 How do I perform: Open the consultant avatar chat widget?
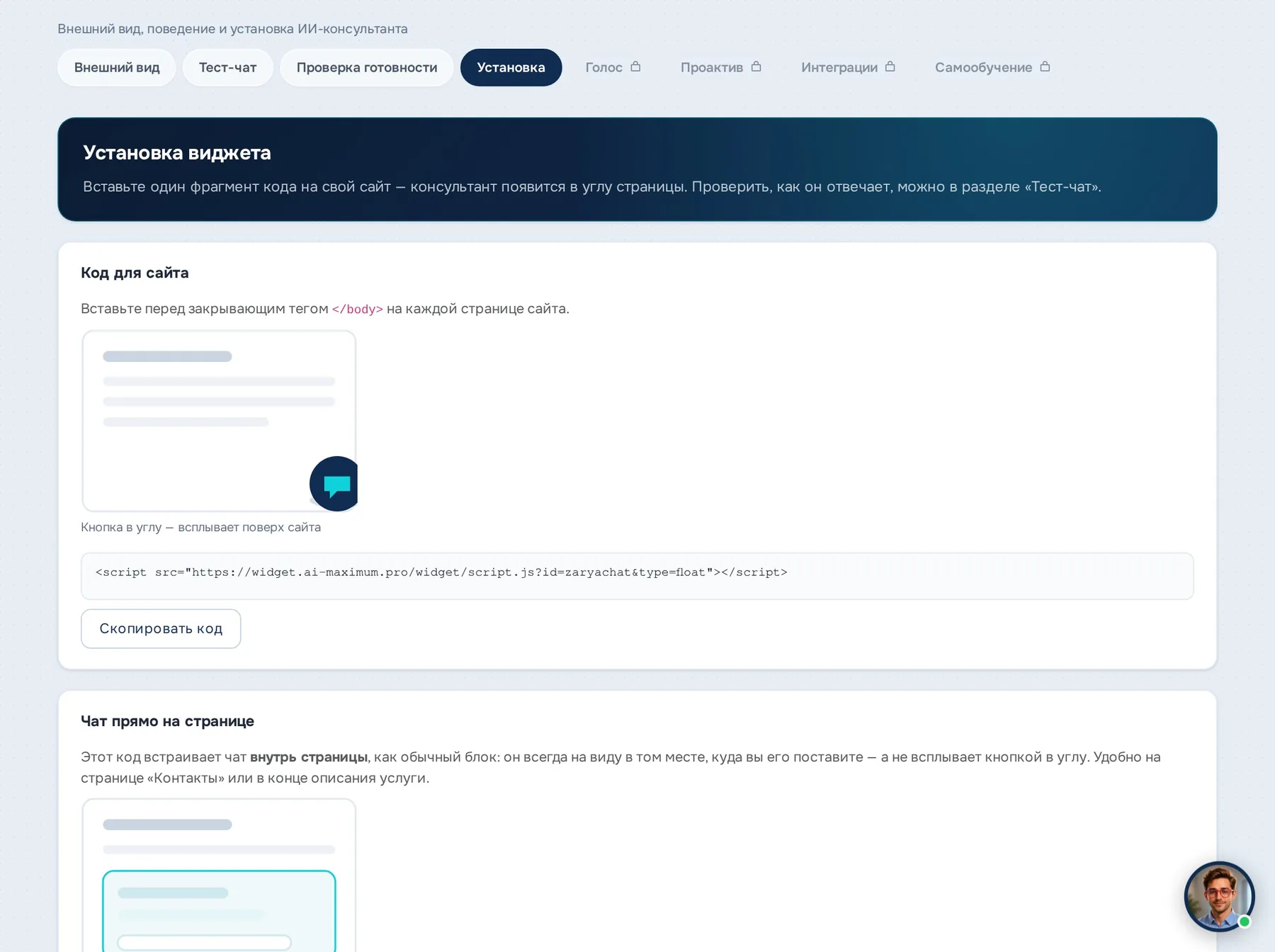pos(1219,896)
